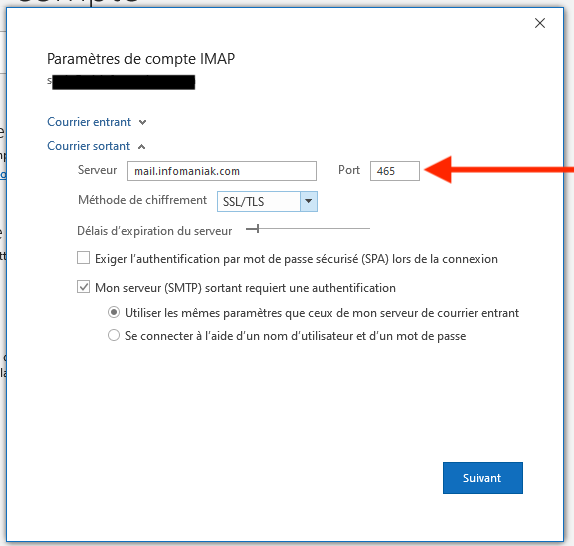Select the Courrier sortant section heading
Screen dimensions: 574x546
click(89, 146)
